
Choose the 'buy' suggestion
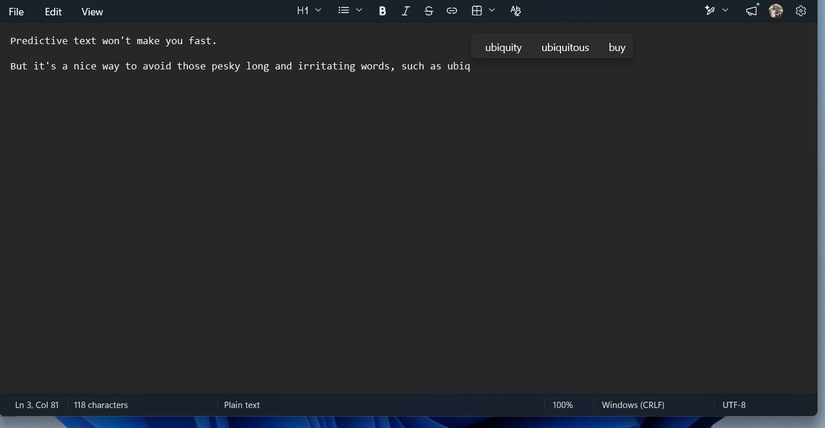point(617,47)
